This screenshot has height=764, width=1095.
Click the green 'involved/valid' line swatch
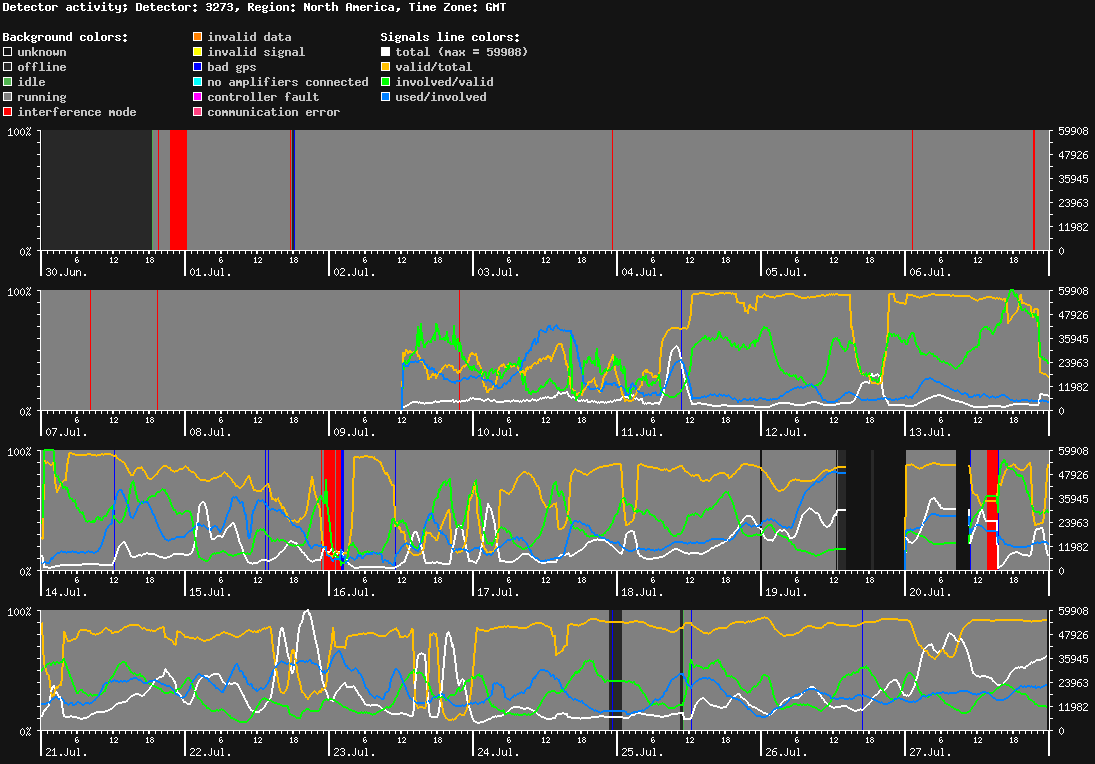385,82
